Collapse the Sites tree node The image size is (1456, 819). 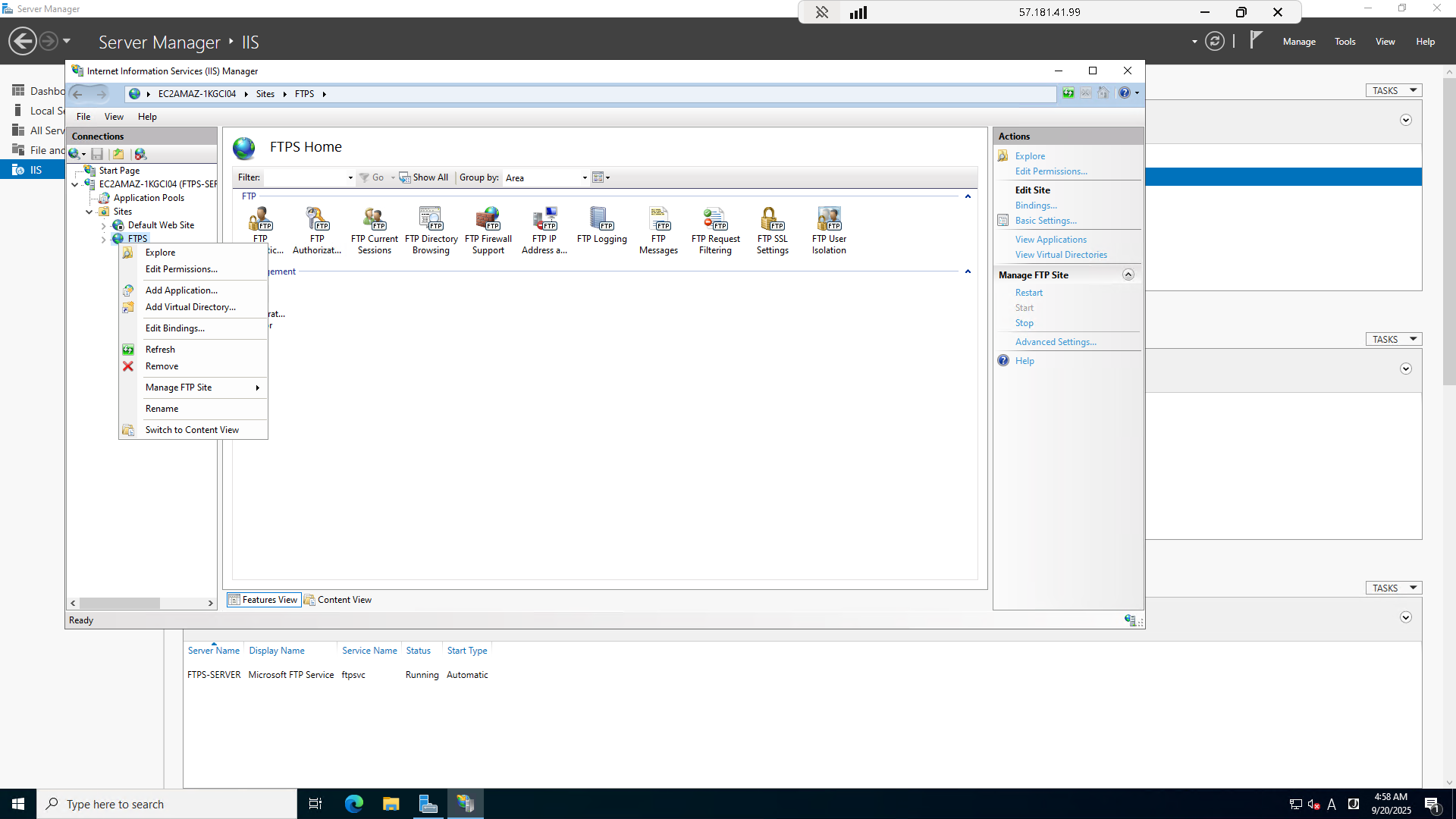[x=89, y=212]
